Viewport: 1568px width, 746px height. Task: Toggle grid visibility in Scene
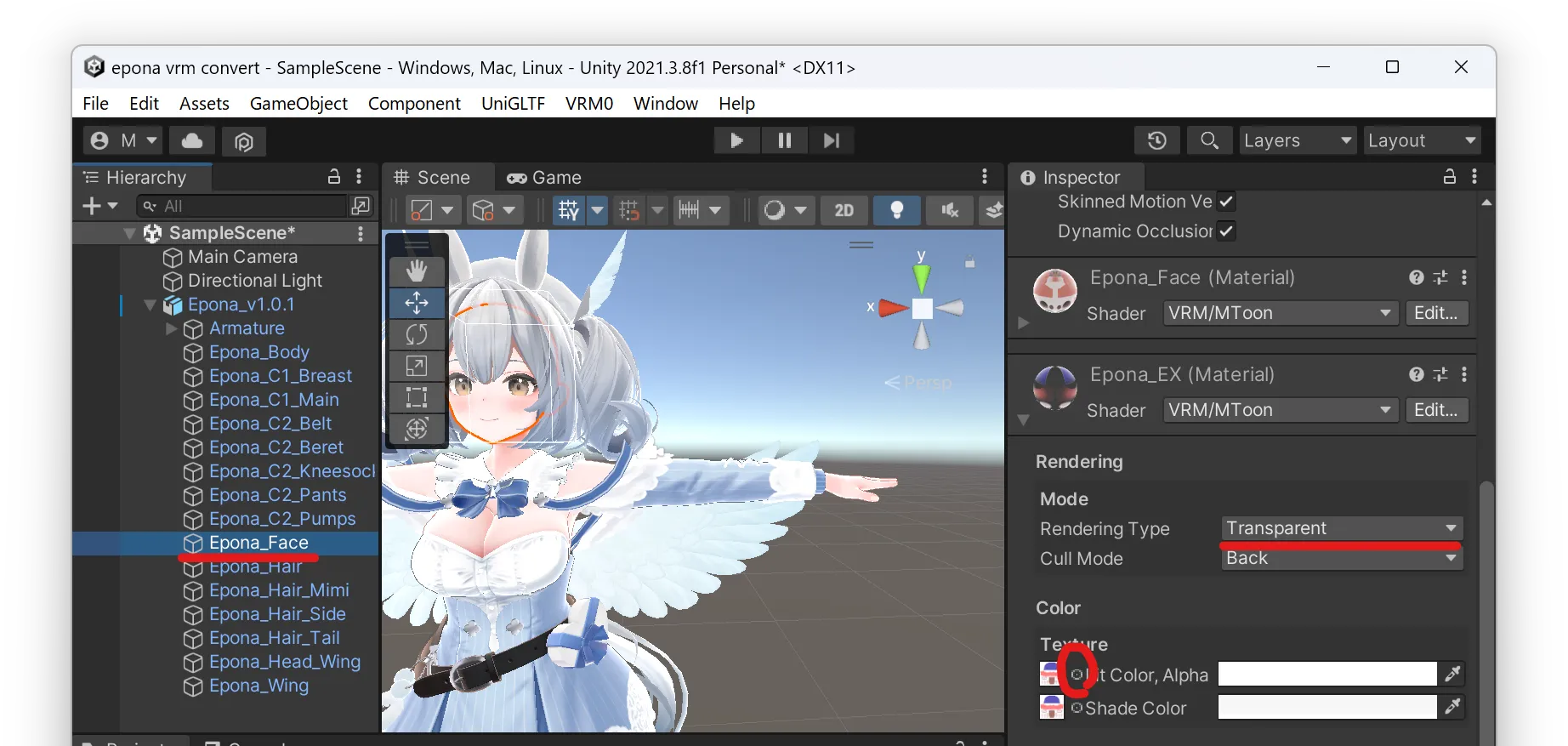569,210
